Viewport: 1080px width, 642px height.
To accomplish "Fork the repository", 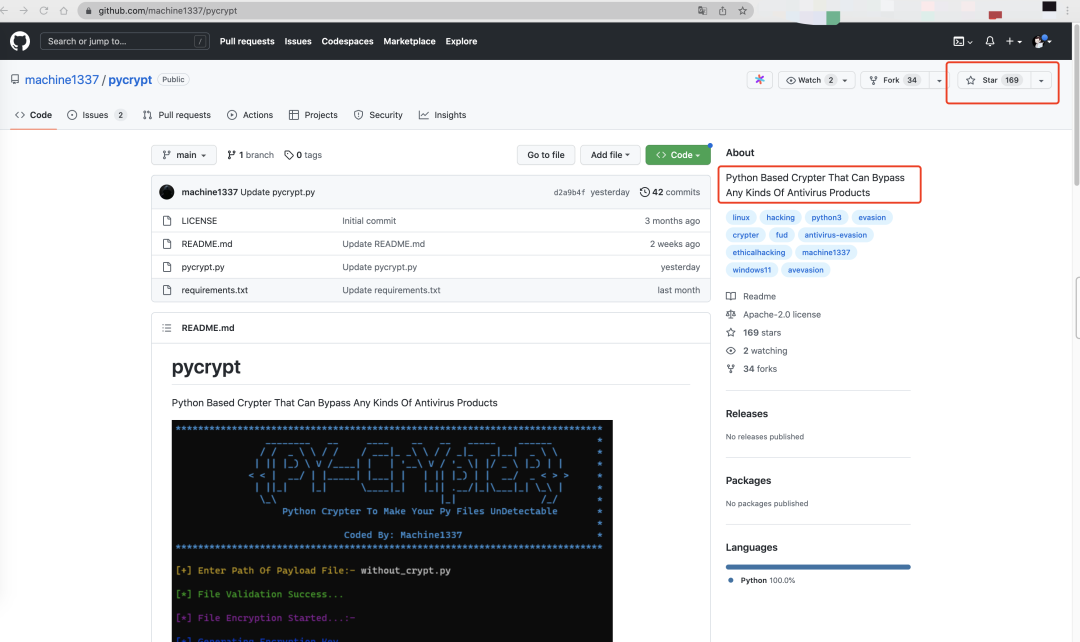I will [x=895, y=80].
